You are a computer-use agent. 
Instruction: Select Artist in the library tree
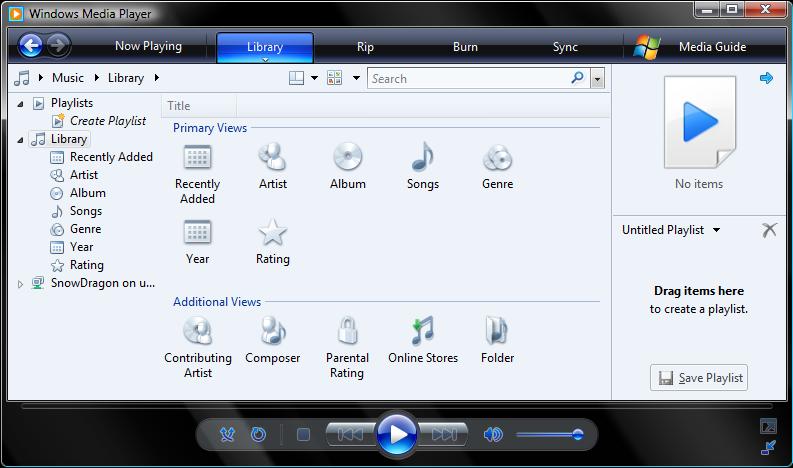pyautogui.click(x=83, y=175)
